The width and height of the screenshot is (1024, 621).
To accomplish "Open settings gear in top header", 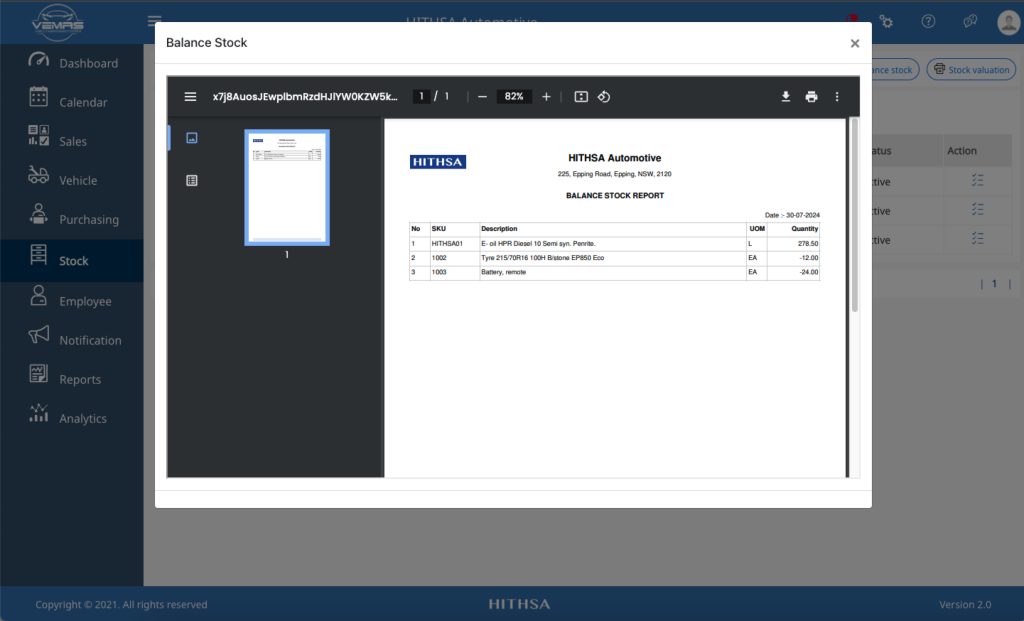I will coord(886,22).
